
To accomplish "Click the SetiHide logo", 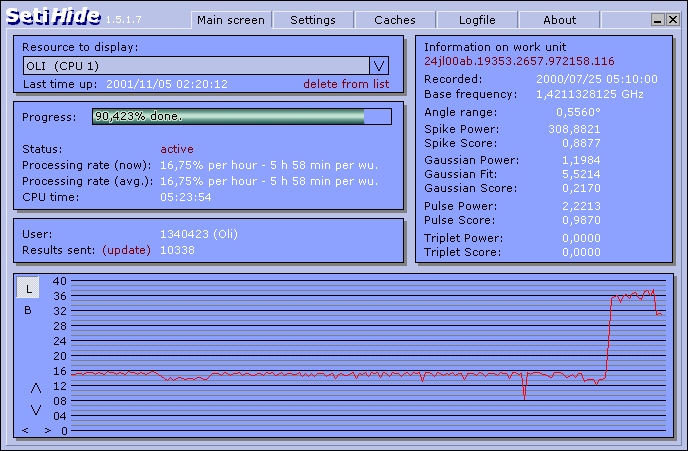I will coord(53,17).
